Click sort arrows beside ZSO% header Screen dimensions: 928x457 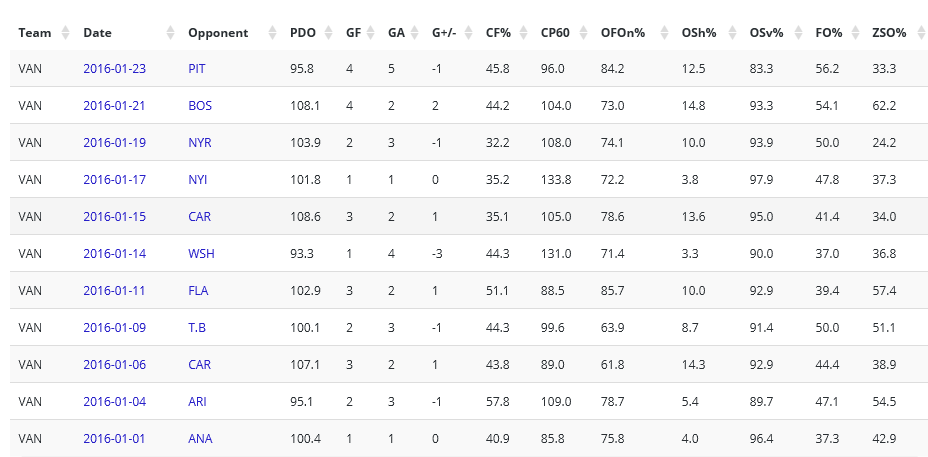coord(918,33)
